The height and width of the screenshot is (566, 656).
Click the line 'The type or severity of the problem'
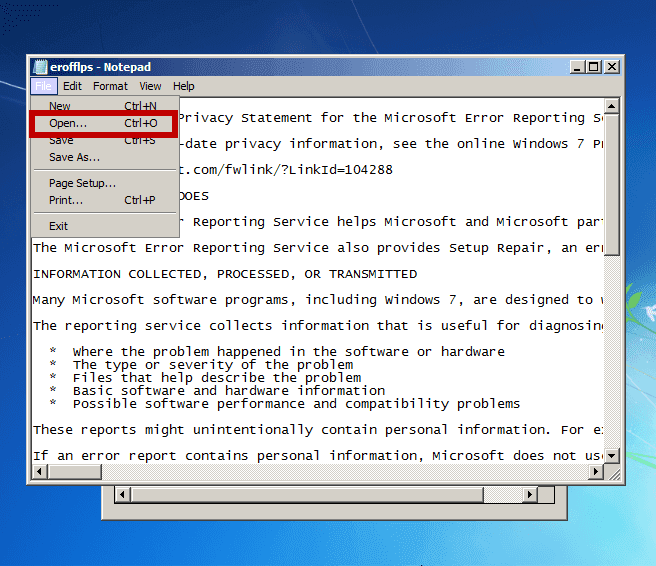point(213,365)
